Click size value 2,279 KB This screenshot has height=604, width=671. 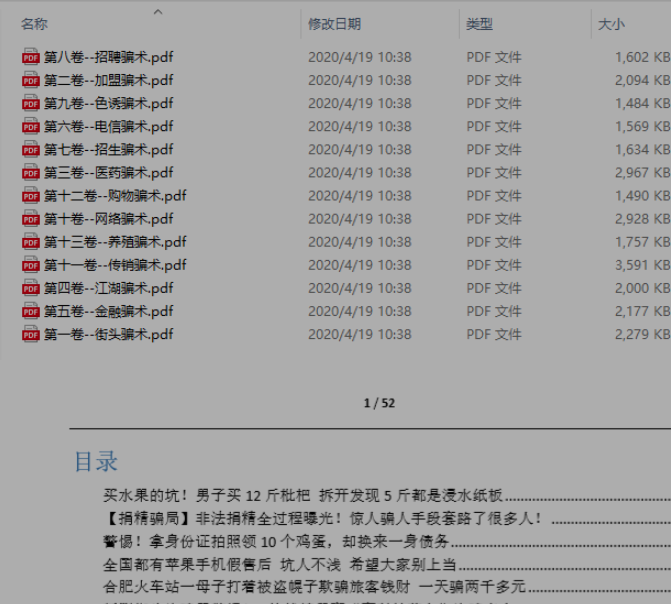coord(643,334)
